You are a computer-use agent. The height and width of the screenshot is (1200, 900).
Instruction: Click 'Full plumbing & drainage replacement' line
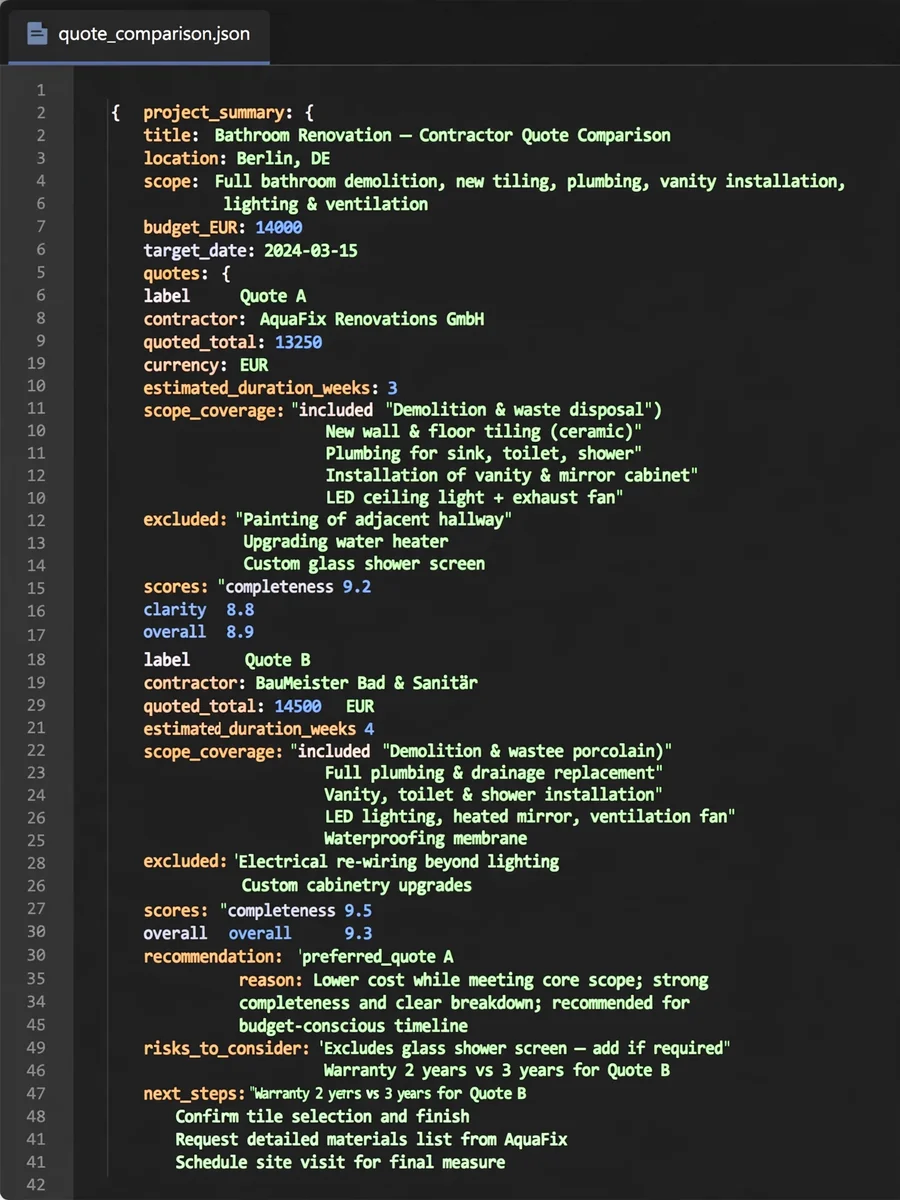(x=494, y=772)
